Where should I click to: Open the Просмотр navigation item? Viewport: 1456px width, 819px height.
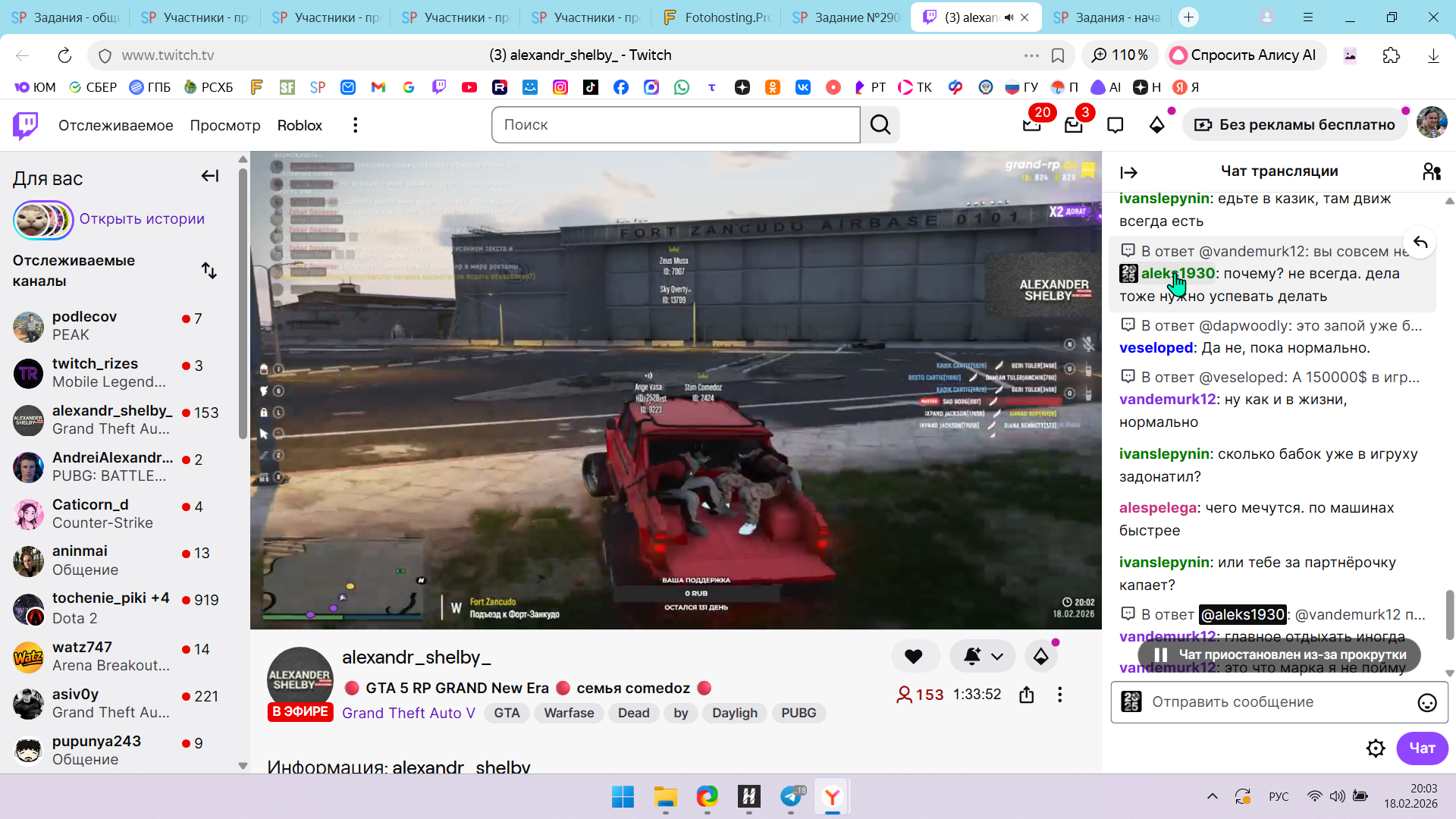click(224, 125)
